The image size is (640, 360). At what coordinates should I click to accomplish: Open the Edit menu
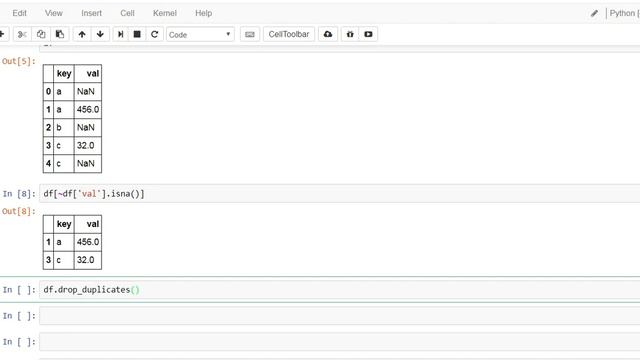tap(19, 13)
